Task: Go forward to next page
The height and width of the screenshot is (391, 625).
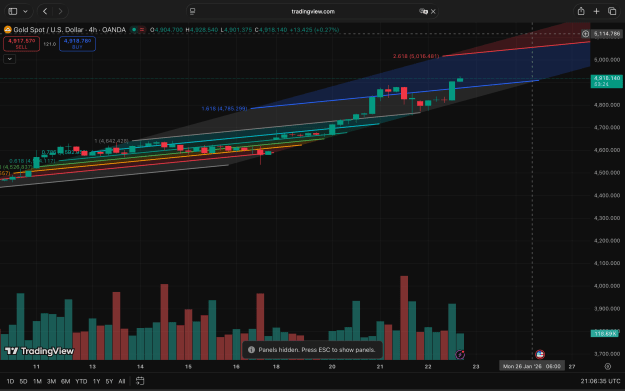Action: pos(60,11)
